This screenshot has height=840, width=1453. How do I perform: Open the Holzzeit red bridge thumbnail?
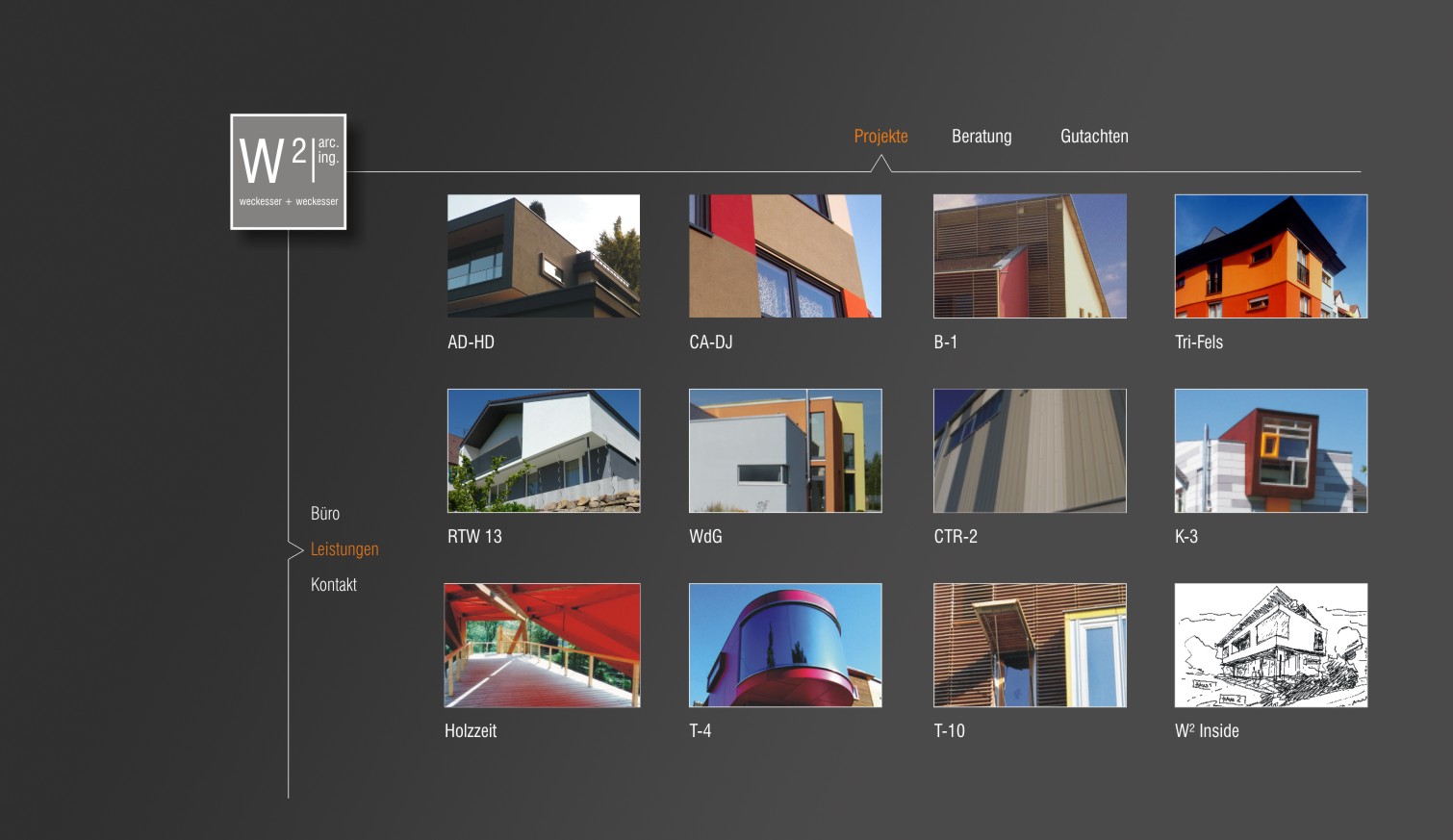(x=542, y=645)
